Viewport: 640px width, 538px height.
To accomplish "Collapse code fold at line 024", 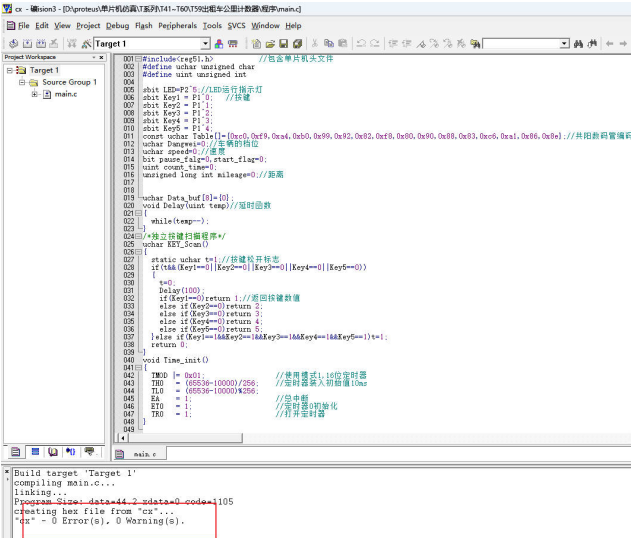I will click(x=138, y=236).
